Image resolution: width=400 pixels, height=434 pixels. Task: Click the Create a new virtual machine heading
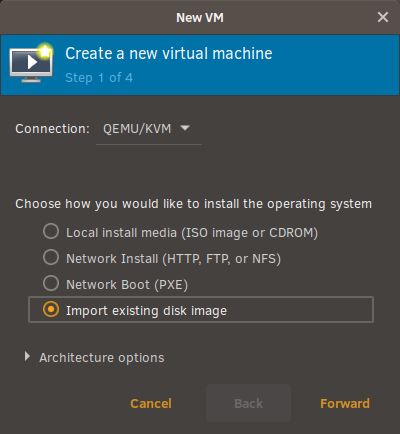tap(169, 54)
